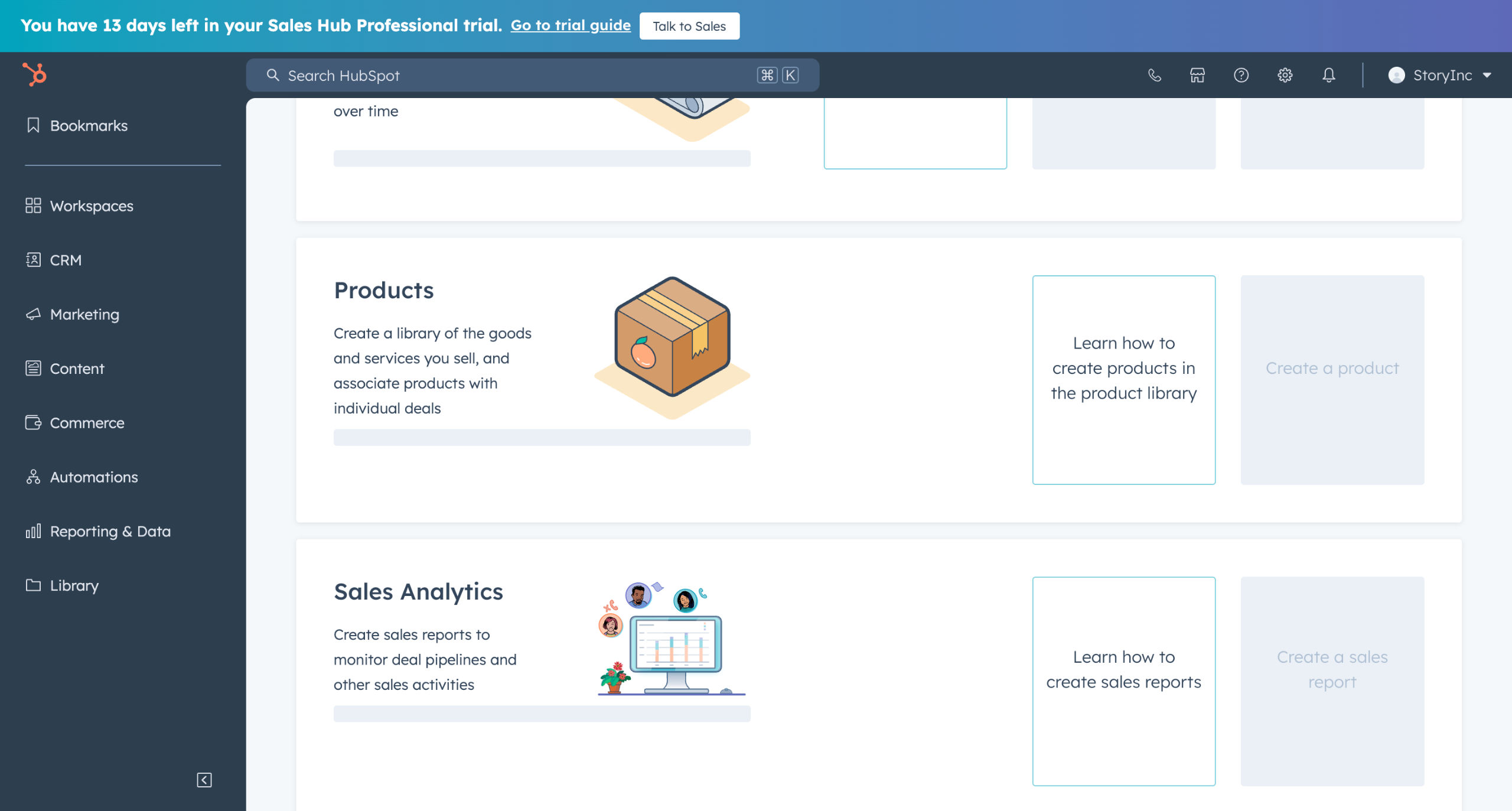Viewport: 1512px width, 811px height.
Task: Click the Sales Analytics monitor illustration
Action: (672, 638)
